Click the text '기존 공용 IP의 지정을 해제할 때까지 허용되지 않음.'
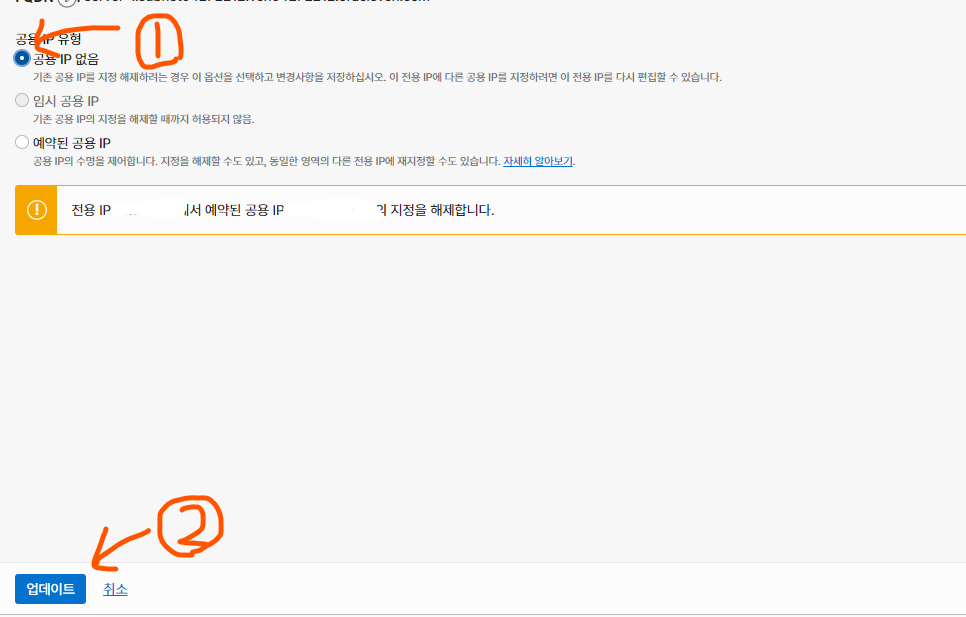 point(144,119)
